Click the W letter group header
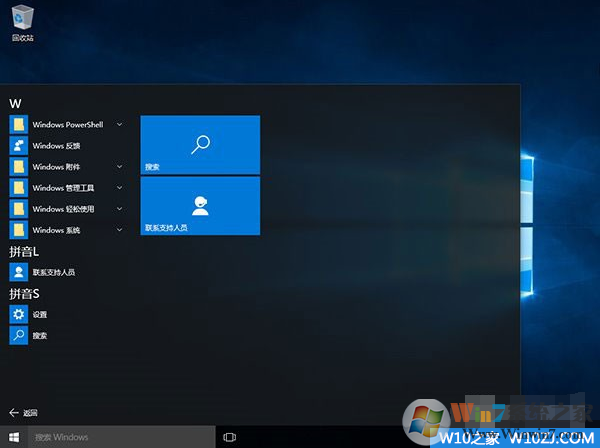The width and height of the screenshot is (600, 448). [16, 104]
